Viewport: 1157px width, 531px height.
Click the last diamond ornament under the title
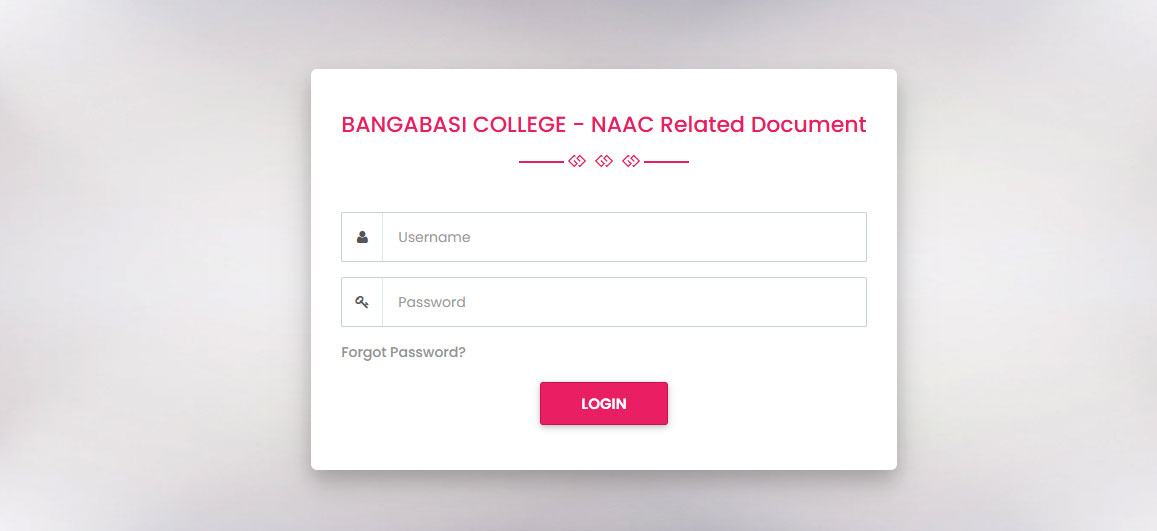pyautogui.click(x=631, y=161)
